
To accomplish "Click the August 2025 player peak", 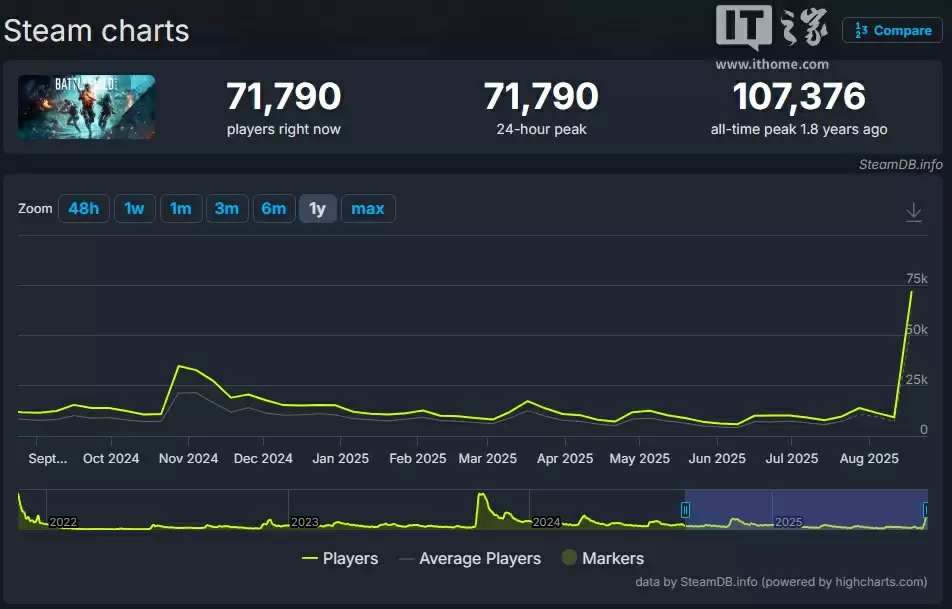I will coord(911,292).
